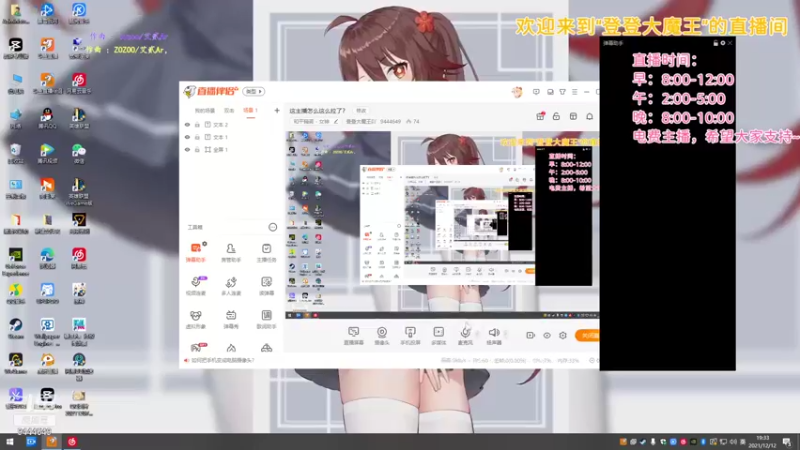Add a 多媒体 media source

(438, 336)
